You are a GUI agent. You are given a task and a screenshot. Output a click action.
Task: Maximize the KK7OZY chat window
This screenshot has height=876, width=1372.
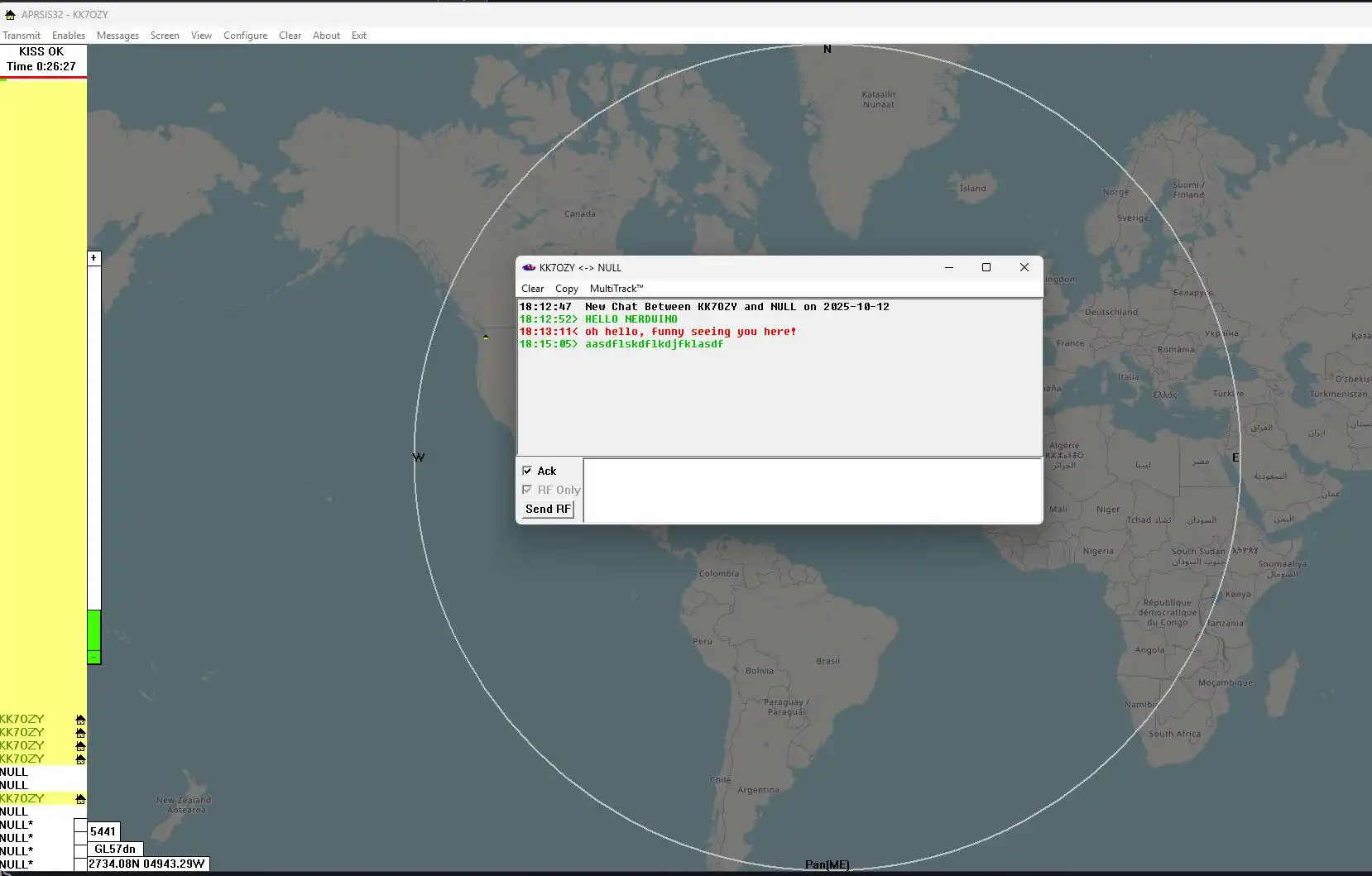[x=986, y=267]
